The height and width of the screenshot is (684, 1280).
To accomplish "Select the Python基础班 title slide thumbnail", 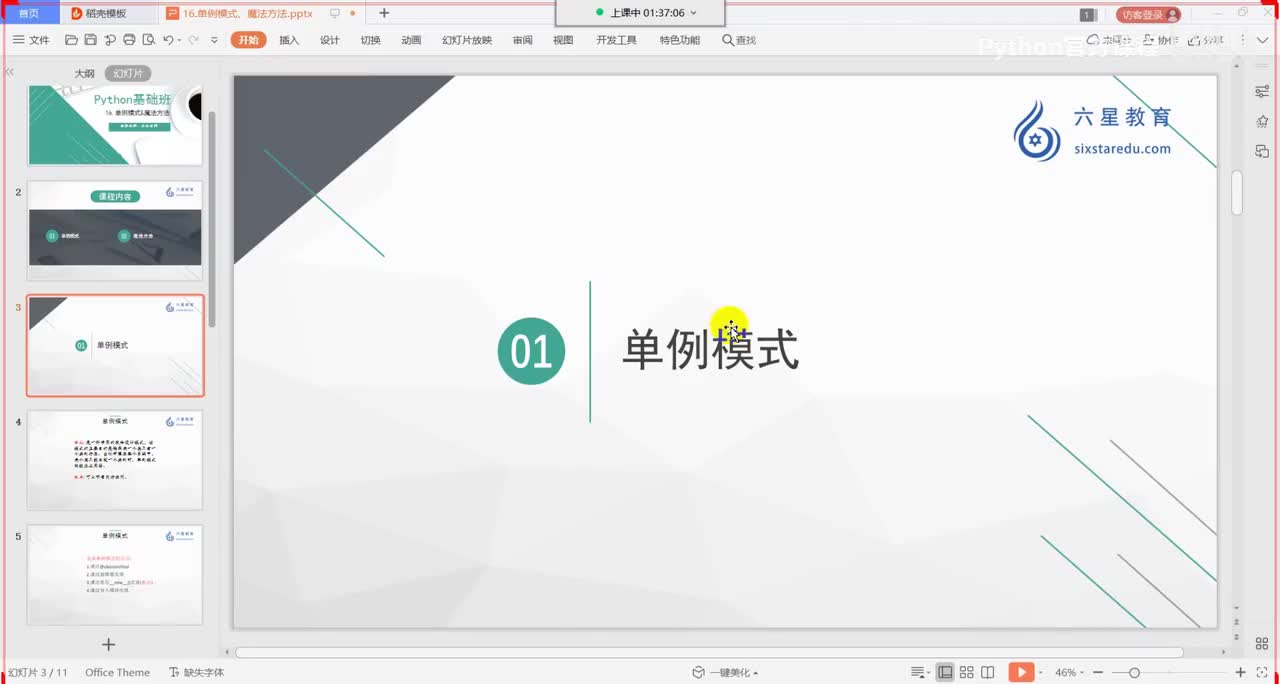I will (115, 125).
